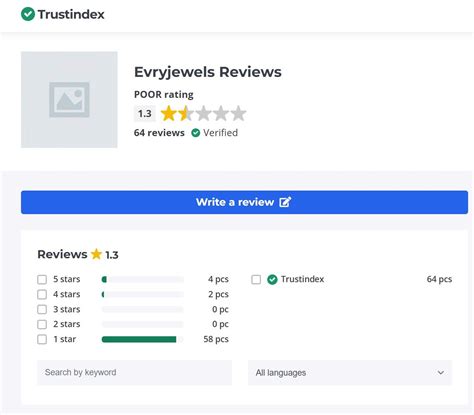Viewport: 474px width, 415px height.
Task: Check the 3 stars filter checkbox
Action: [42, 309]
